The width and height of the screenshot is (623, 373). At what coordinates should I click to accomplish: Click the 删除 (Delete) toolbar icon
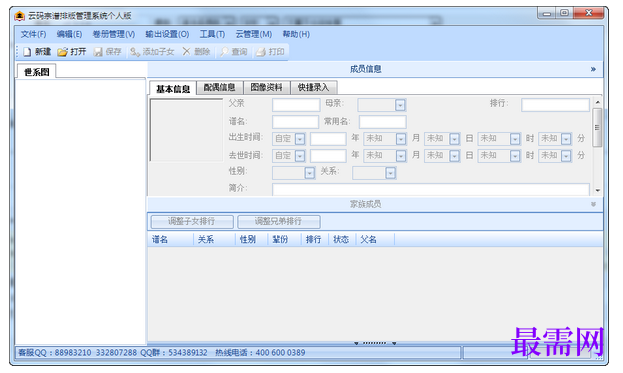click(186, 52)
